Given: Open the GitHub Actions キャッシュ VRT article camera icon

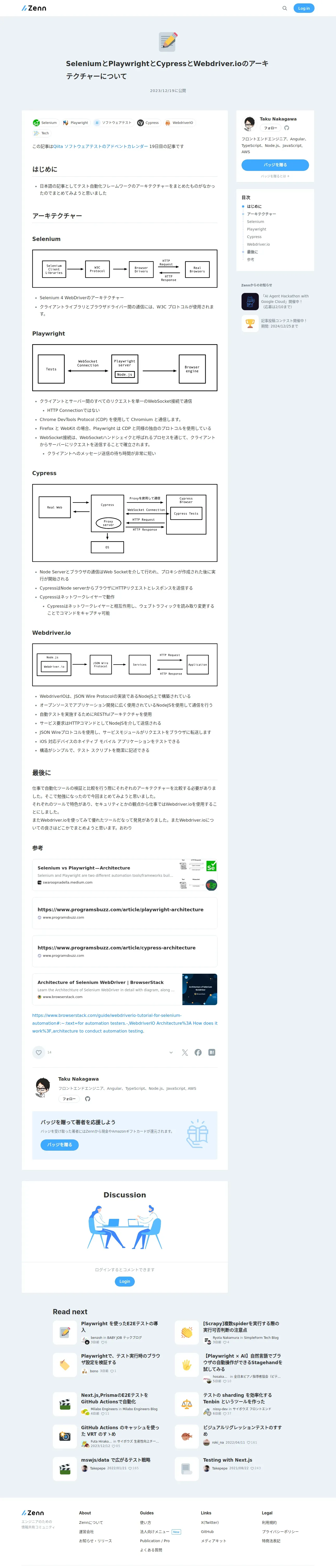Looking at the screenshot, I should coord(65,1437).
